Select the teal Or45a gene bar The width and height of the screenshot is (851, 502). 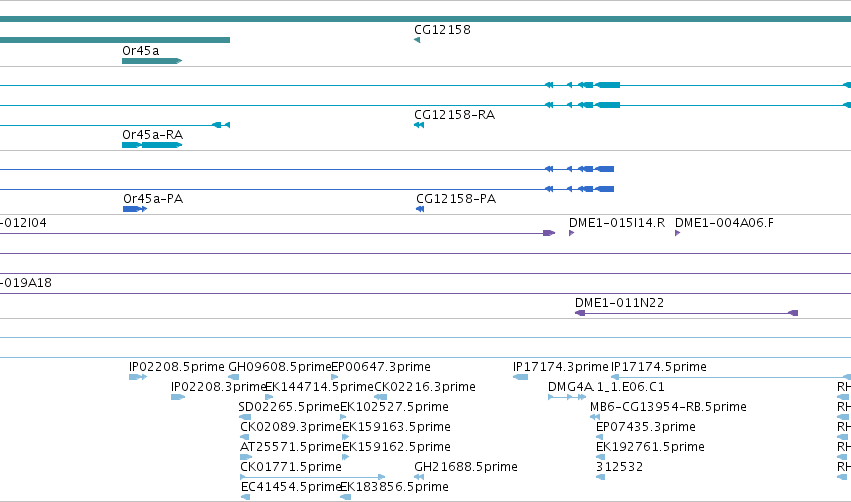[x=152, y=61]
